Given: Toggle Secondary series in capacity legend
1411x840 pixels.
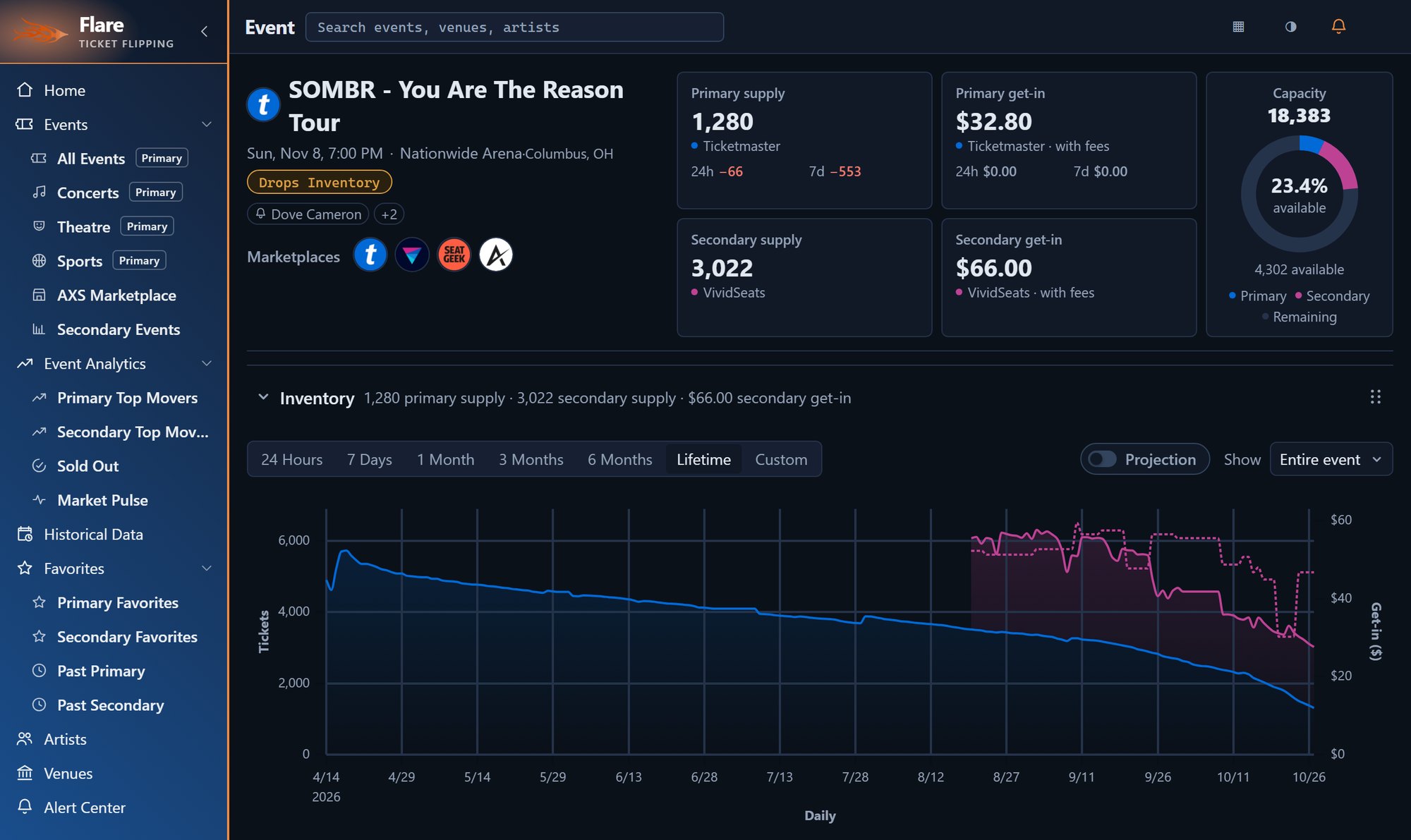Looking at the screenshot, I should pos(1332,296).
